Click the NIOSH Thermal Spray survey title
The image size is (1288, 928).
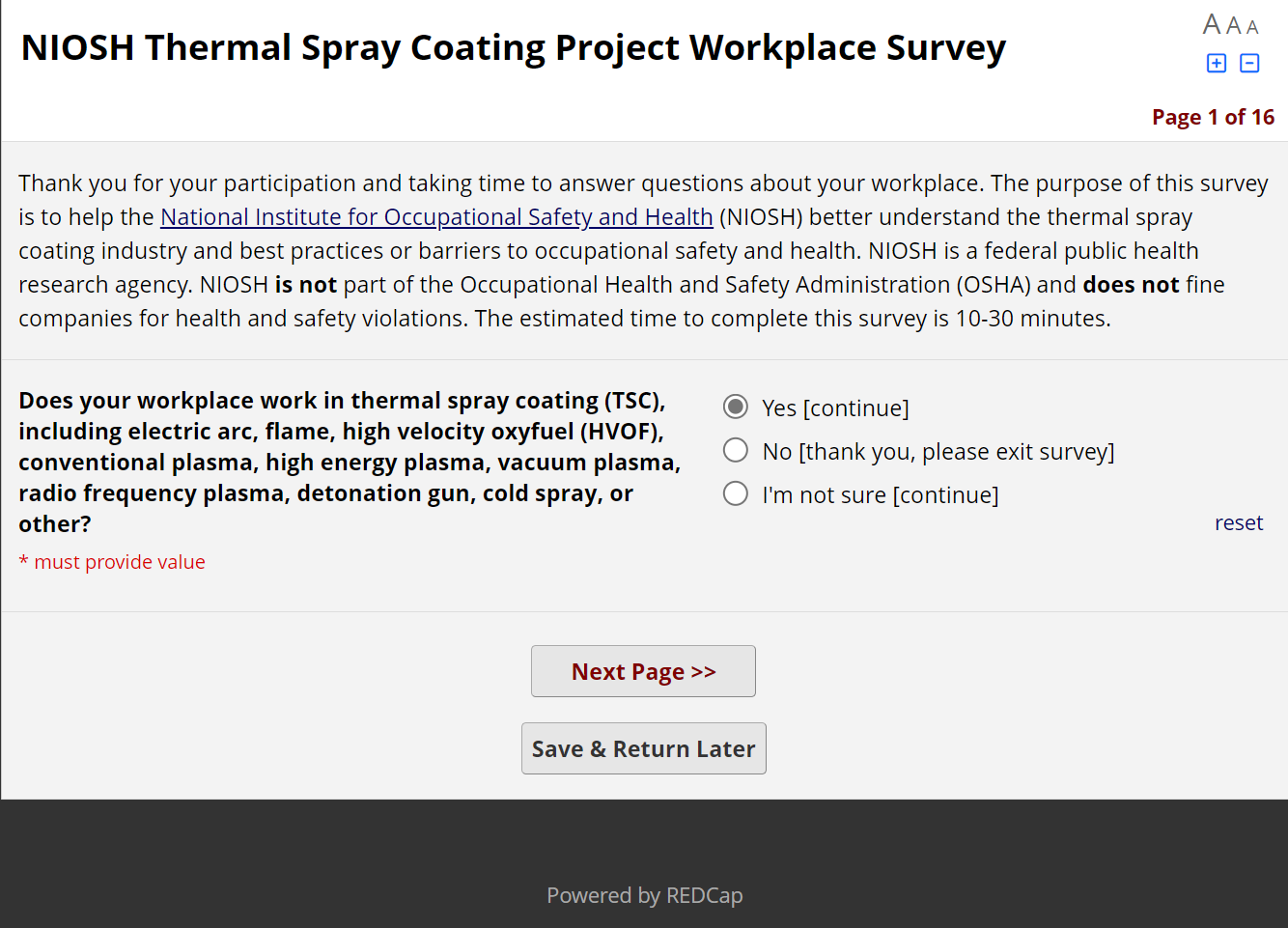(x=513, y=47)
